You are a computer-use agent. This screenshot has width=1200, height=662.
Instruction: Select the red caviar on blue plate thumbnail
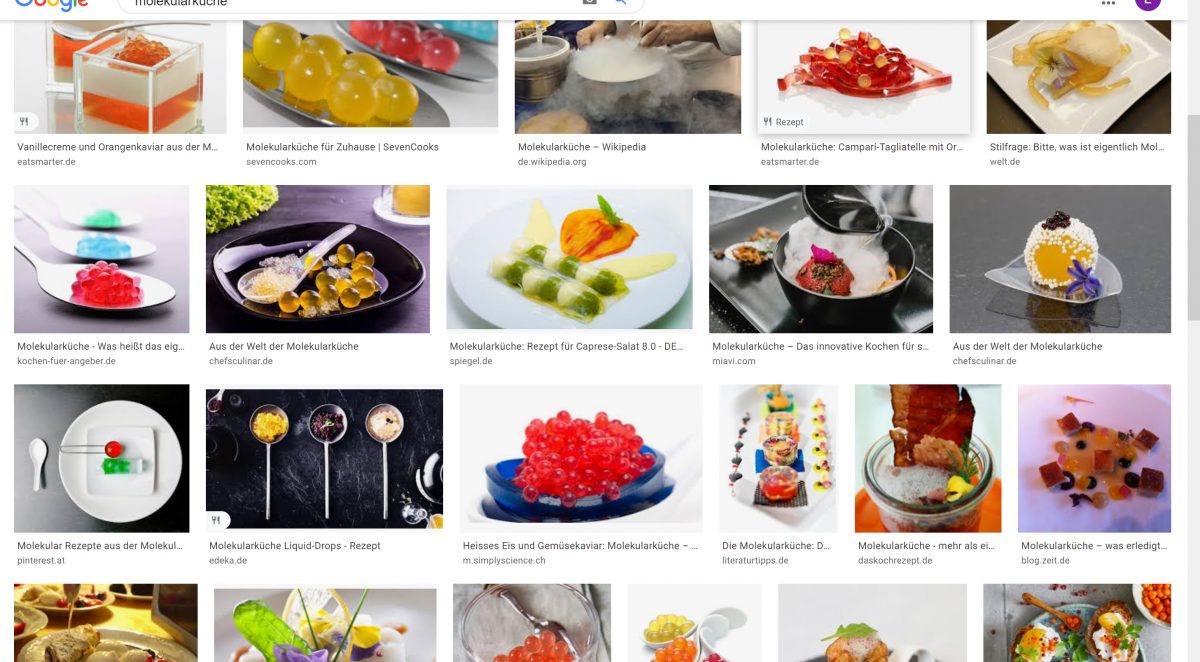pyautogui.click(x=581, y=459)
